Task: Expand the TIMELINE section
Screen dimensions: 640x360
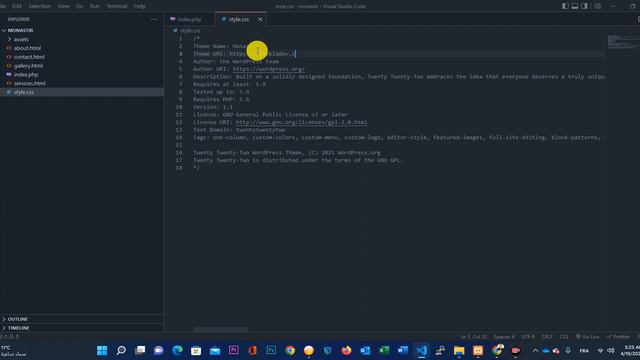Action: click(82, 328)
